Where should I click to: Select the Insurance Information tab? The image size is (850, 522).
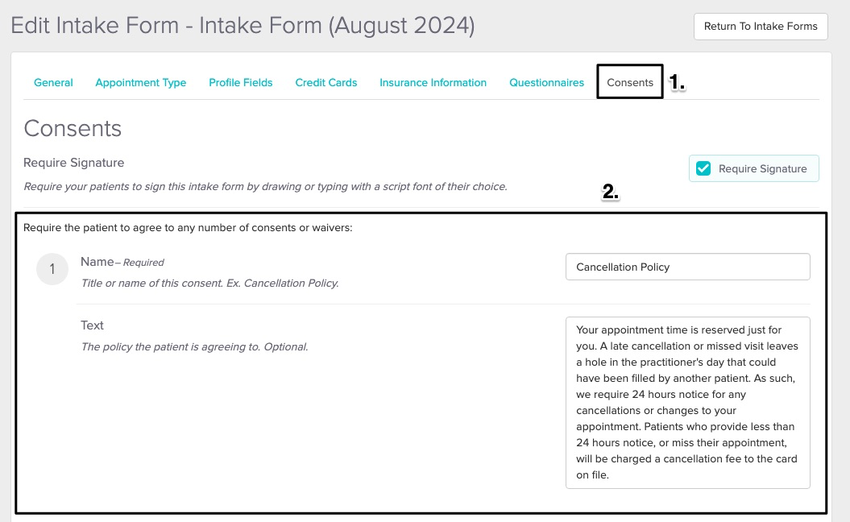pyautogui.click(x=433, y=82)
